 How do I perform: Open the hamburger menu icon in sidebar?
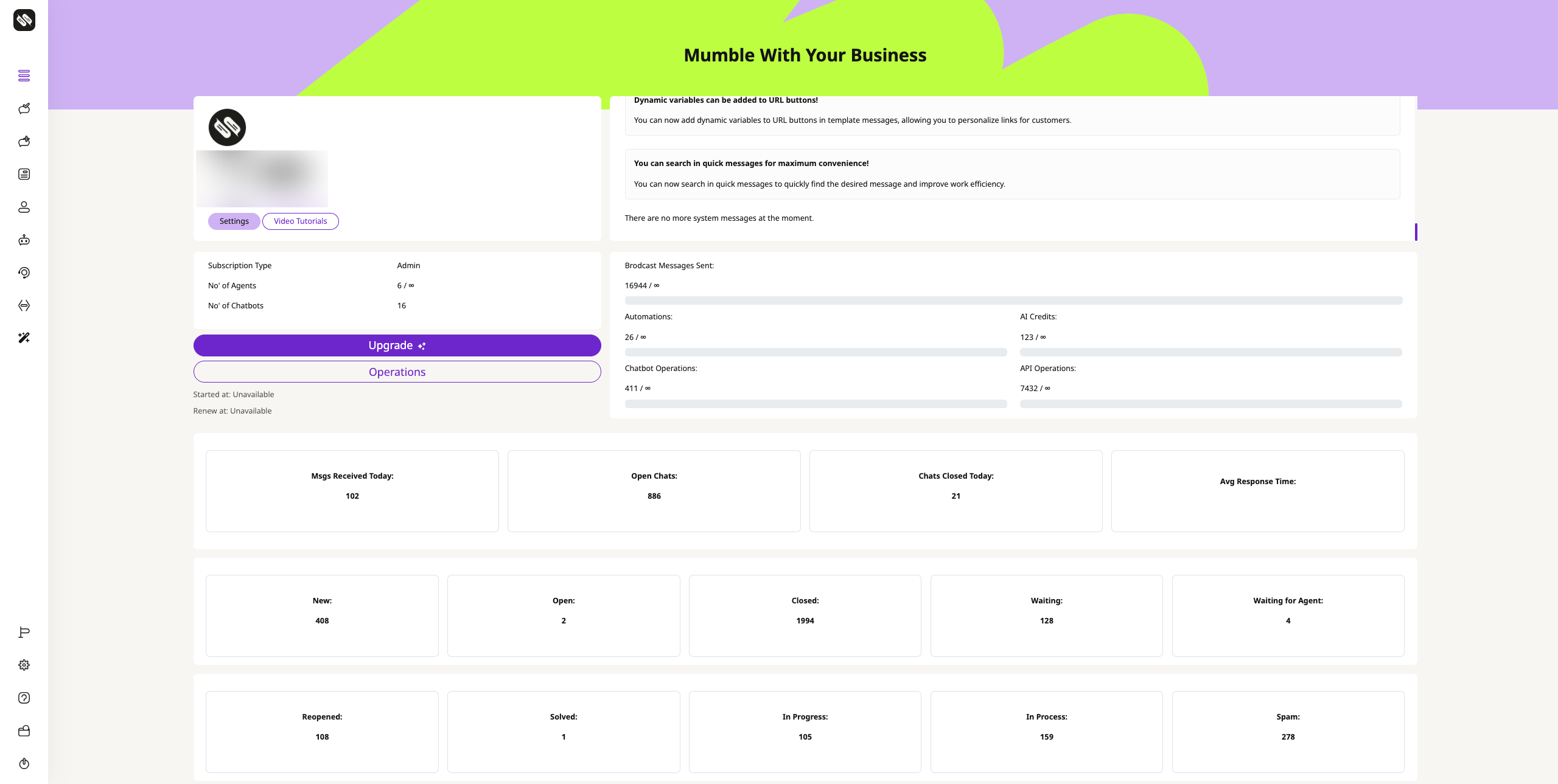24,75
